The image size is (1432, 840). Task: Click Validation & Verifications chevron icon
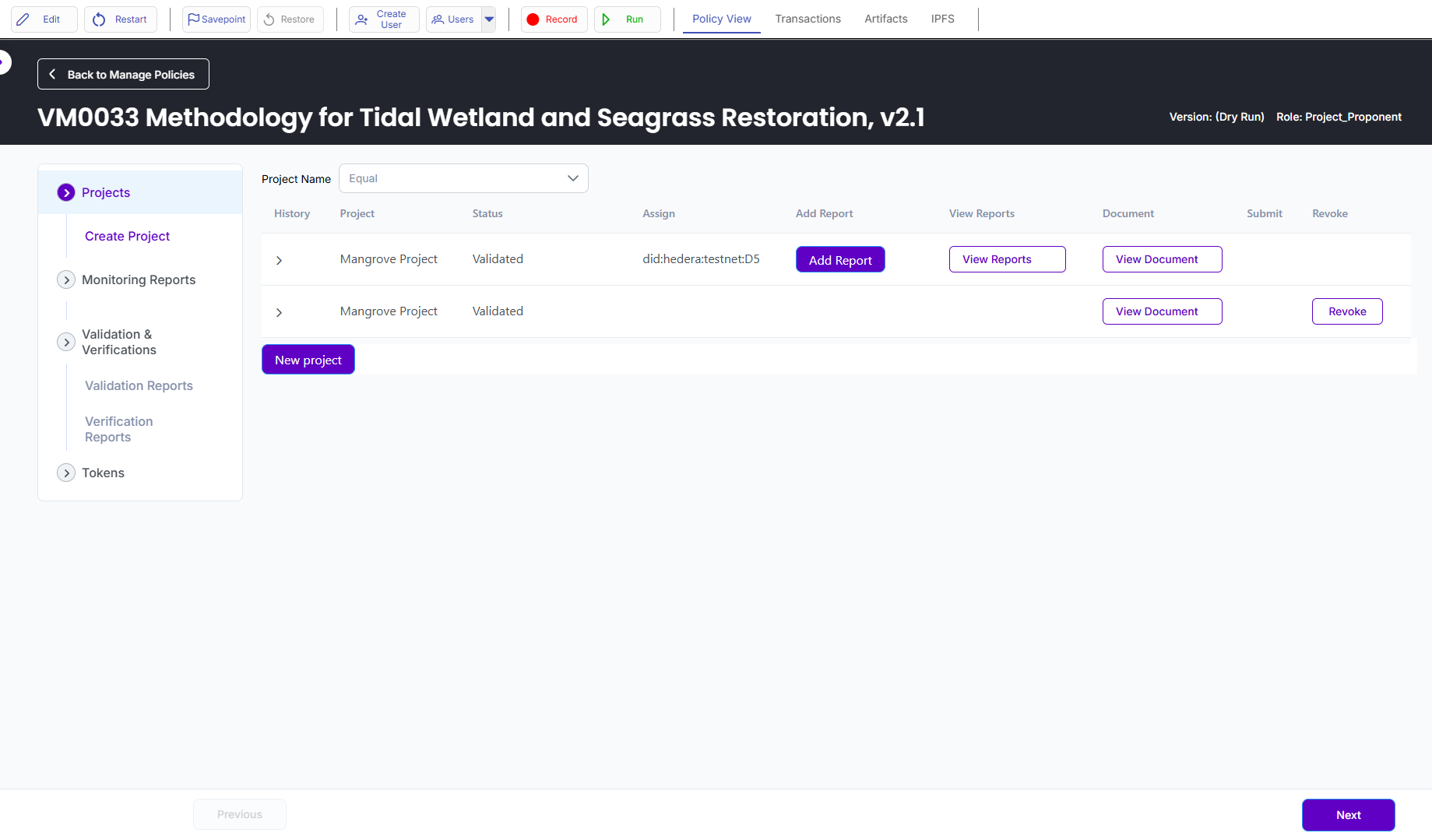pyautogui.click(x=66, y=342)
